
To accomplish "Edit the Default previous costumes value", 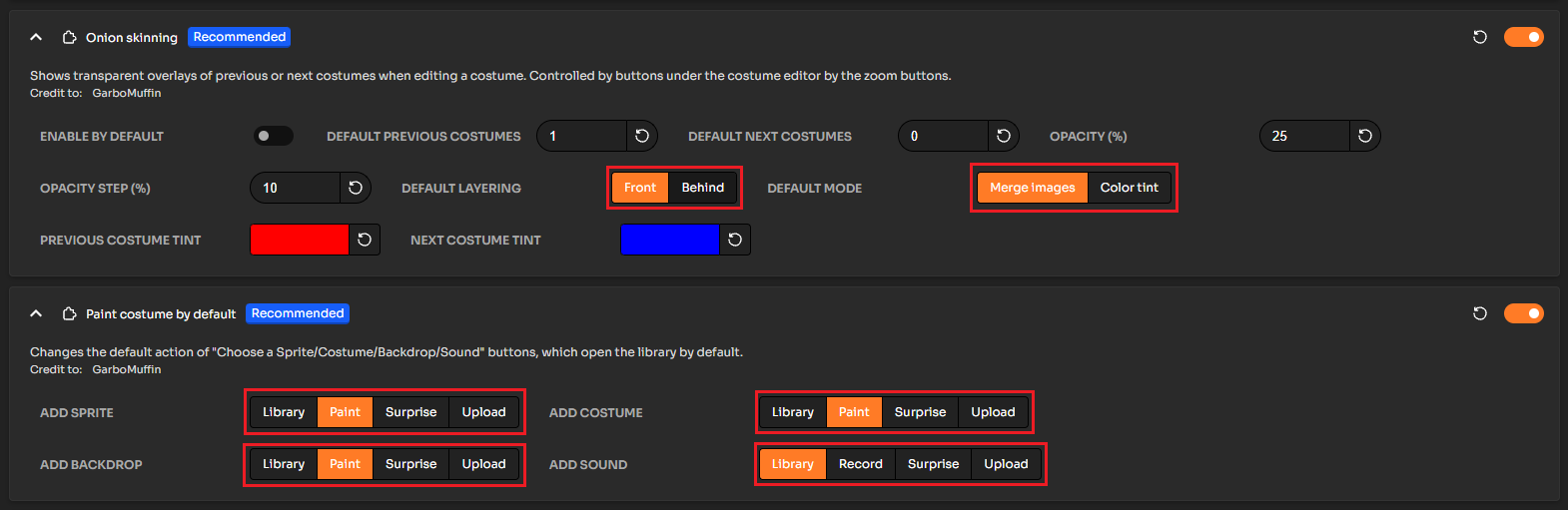I will click(582, 136).
